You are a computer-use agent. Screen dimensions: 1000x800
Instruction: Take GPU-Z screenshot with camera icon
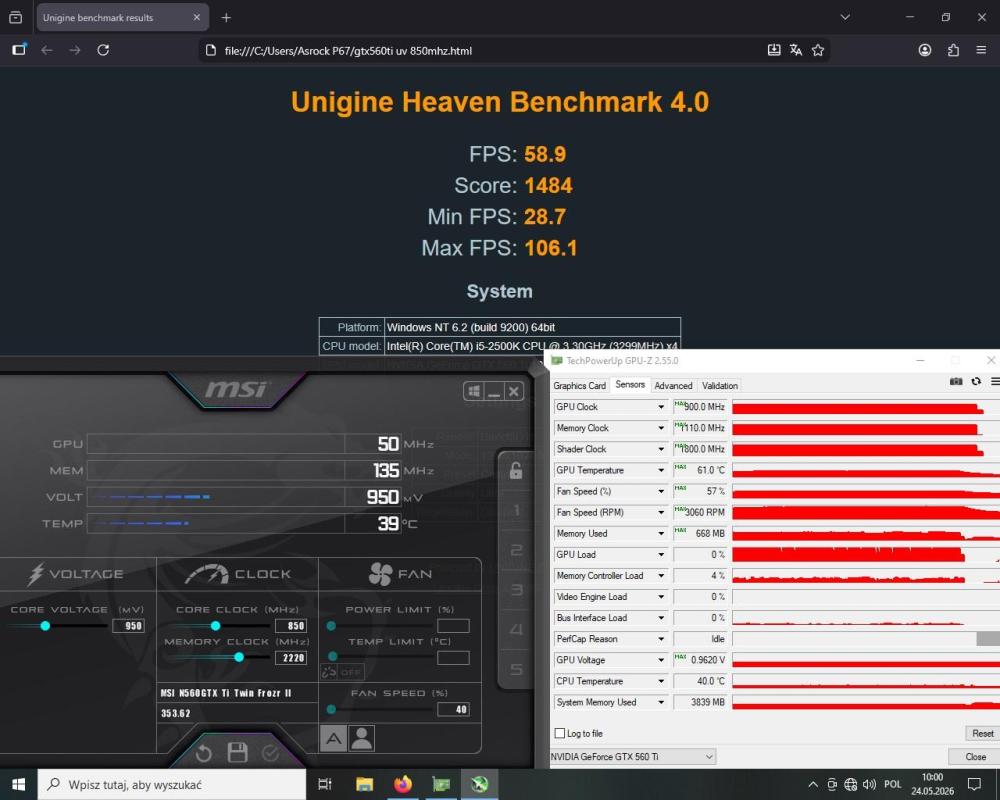[956, 381]
